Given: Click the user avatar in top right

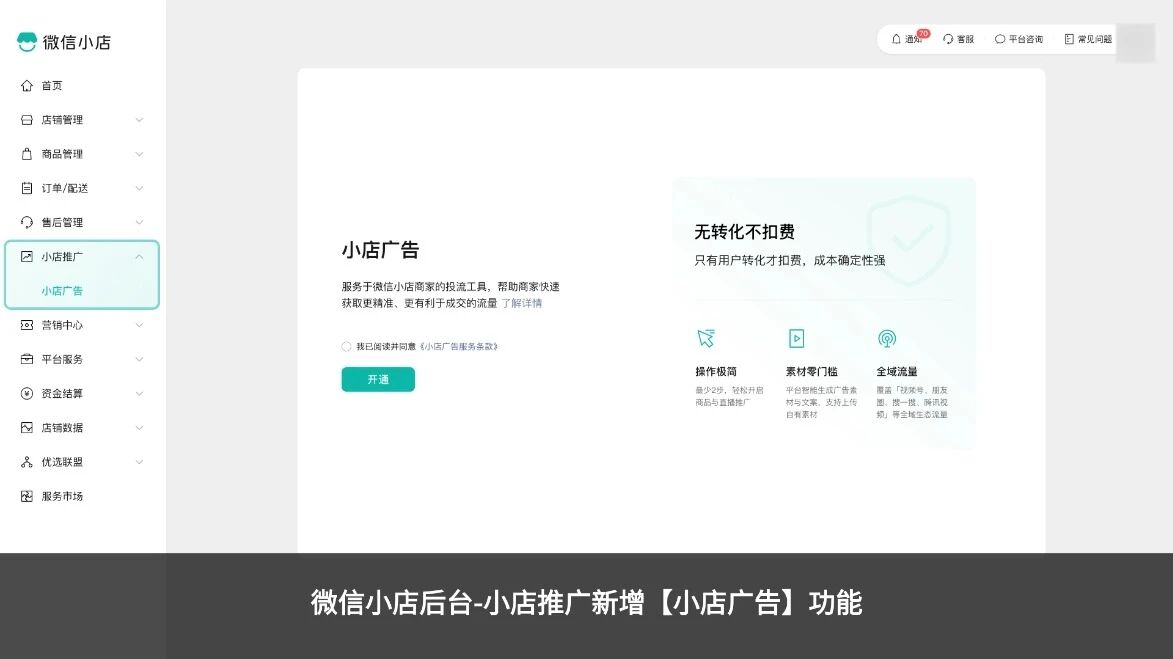Looking at the screenshot, I should click(1135, 42).
